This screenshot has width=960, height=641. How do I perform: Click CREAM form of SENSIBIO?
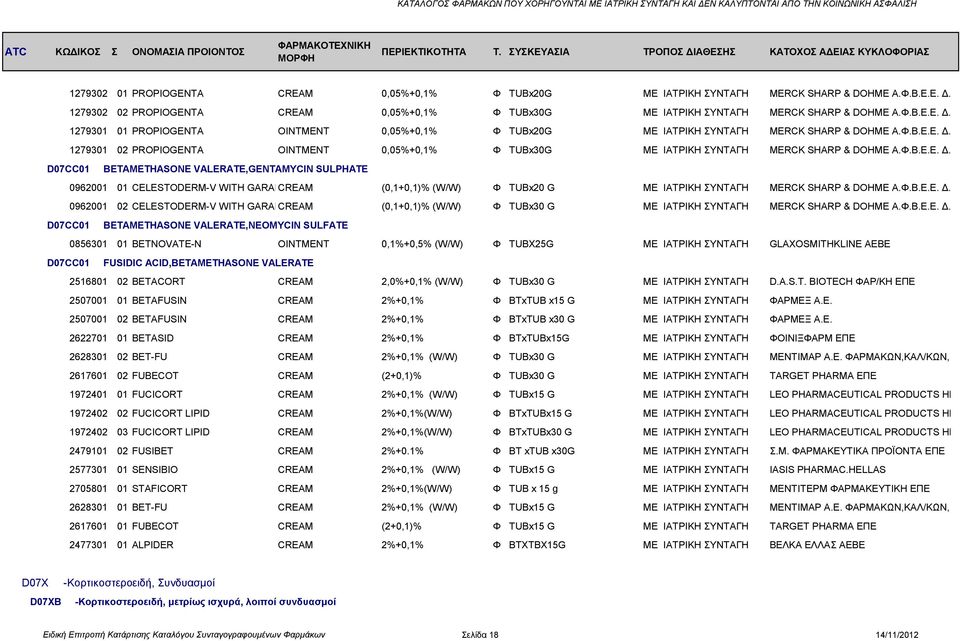pyautogui.click(x=295, y=470)
